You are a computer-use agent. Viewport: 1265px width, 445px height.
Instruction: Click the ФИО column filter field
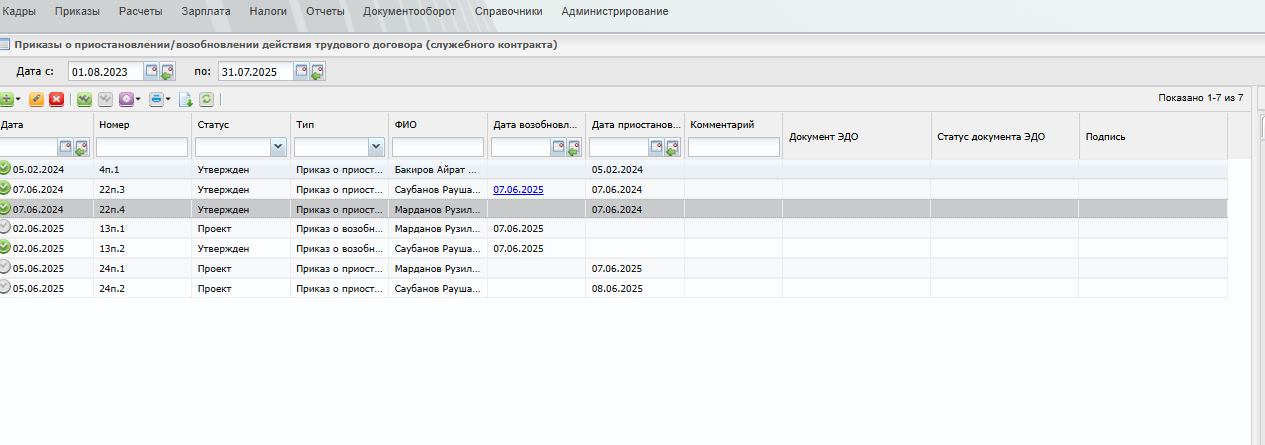[438, 147]
